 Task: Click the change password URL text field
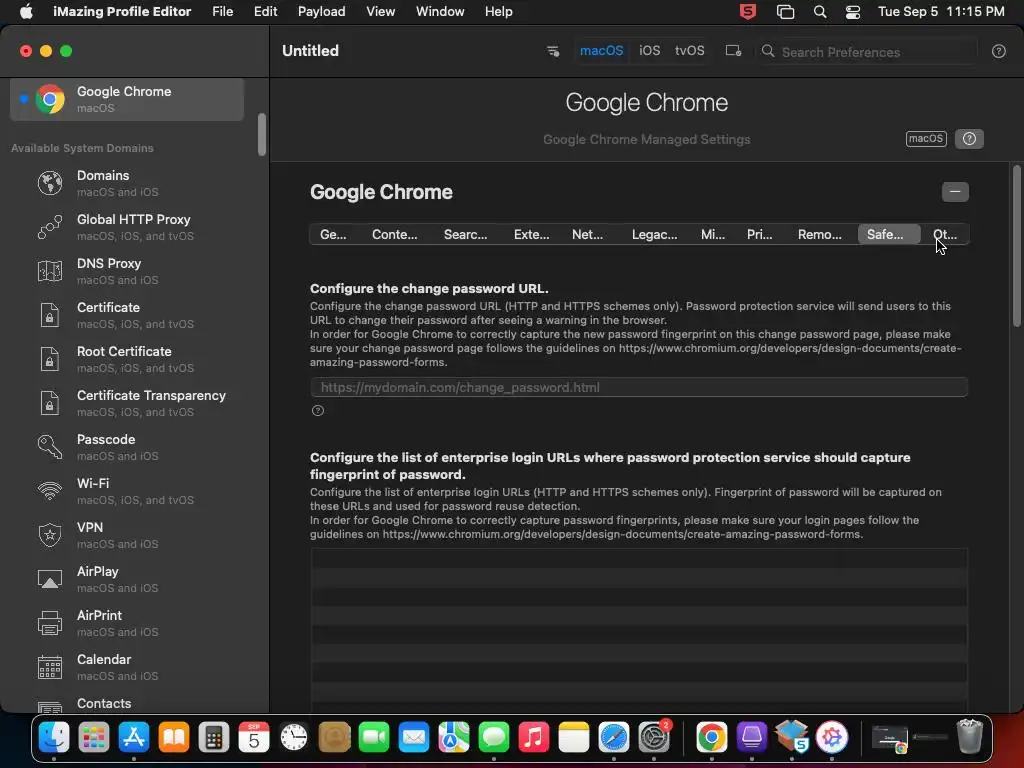tap(639, 387)
